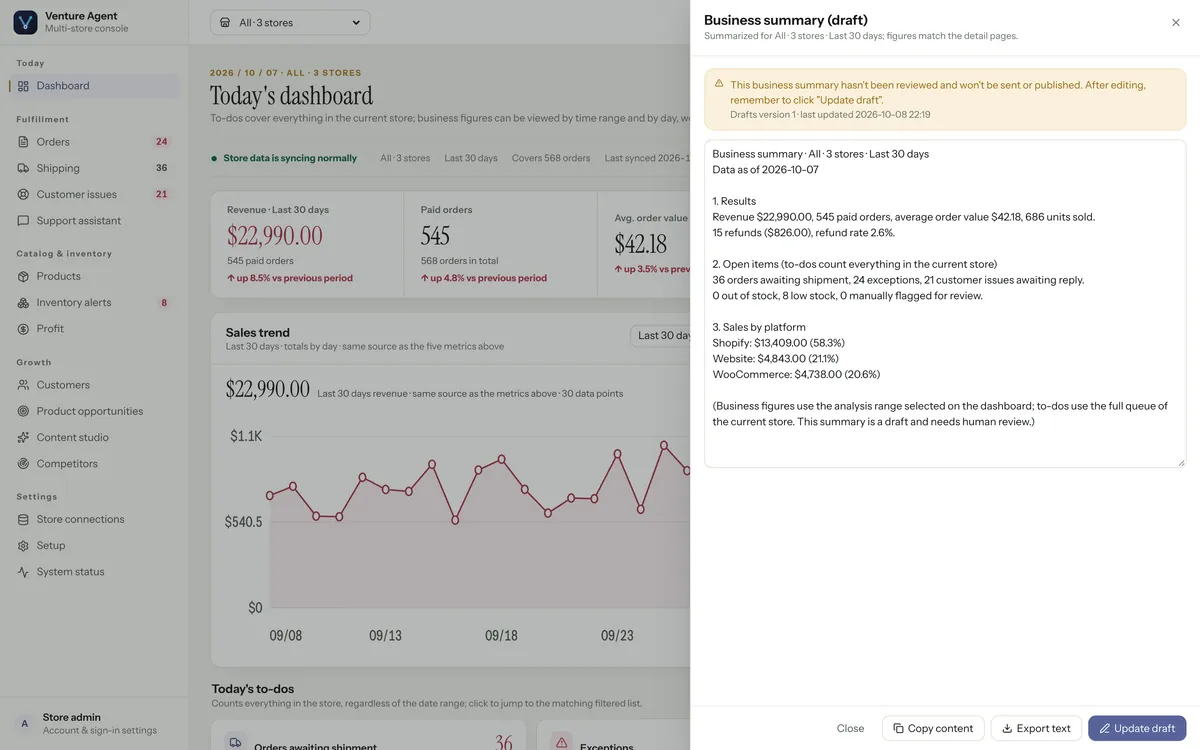
Task: Click the Shipping truck icon in sidebar
Action: [x=23, y=168]
